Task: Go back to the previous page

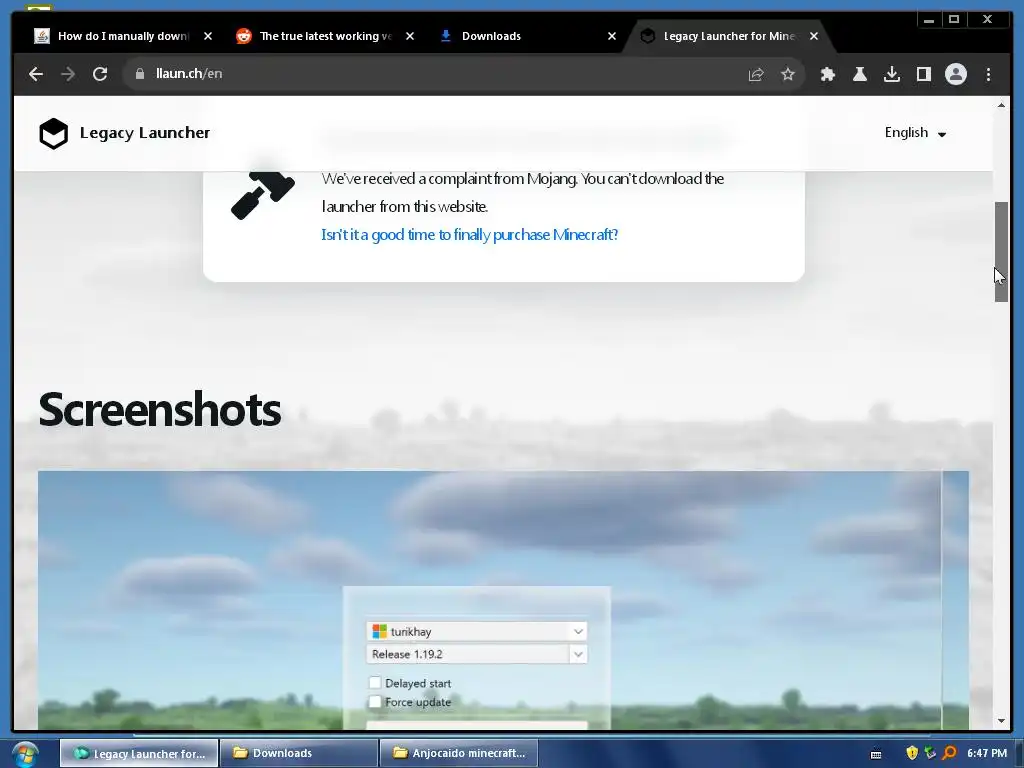Action: click(x=36, y=74)
